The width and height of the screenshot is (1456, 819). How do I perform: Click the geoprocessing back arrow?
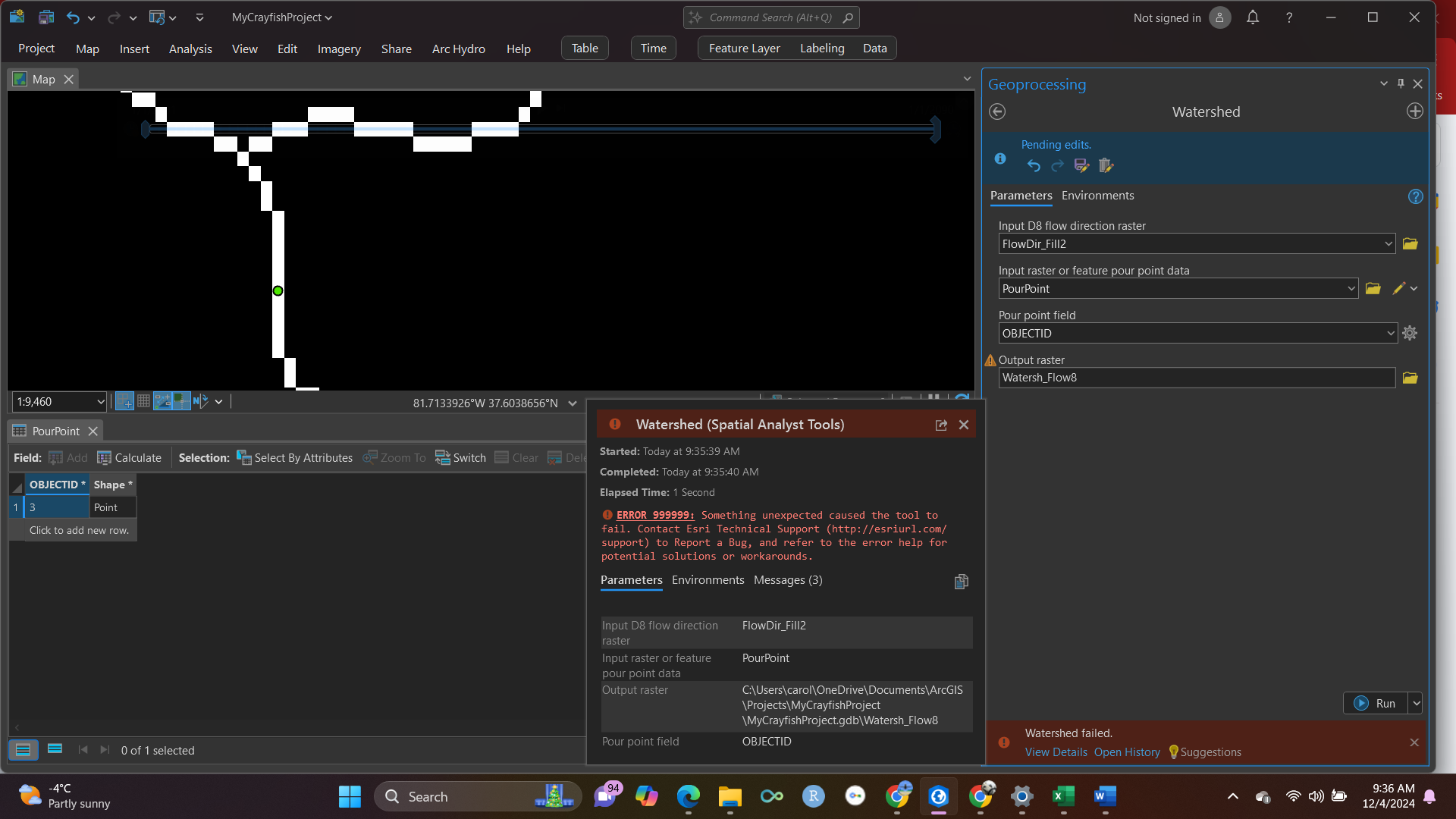997,112
